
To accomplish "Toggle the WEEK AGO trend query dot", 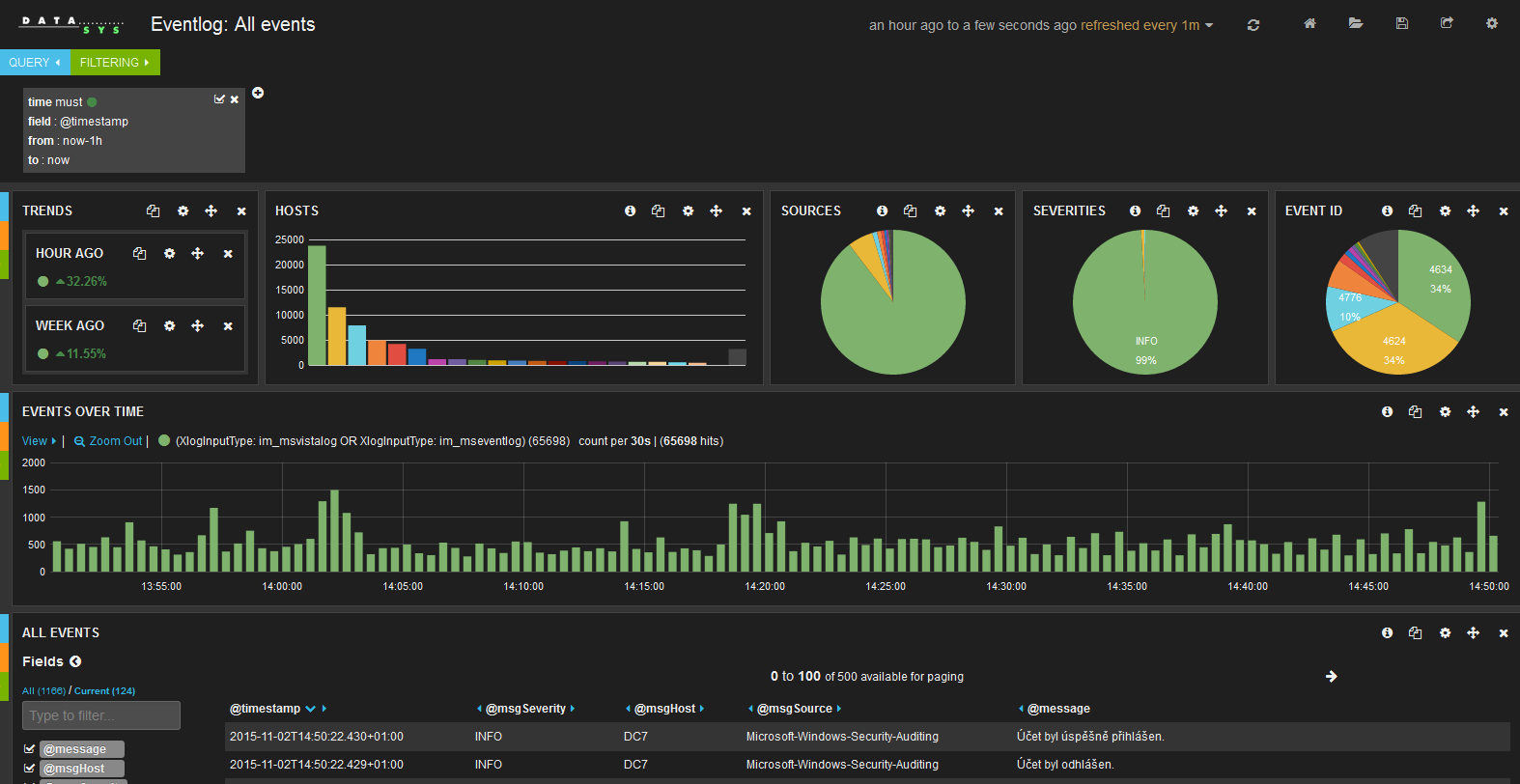I will coord(42,353).
